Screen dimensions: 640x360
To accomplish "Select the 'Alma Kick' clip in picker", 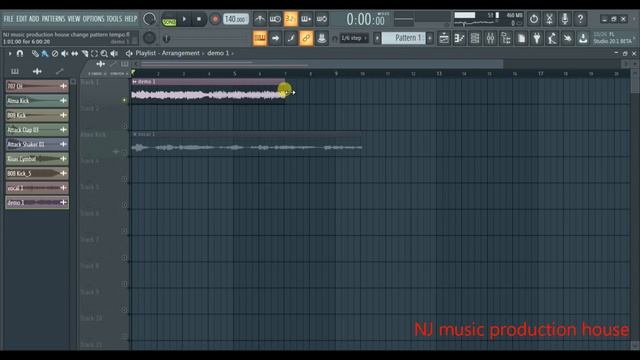I will point(37,100).
